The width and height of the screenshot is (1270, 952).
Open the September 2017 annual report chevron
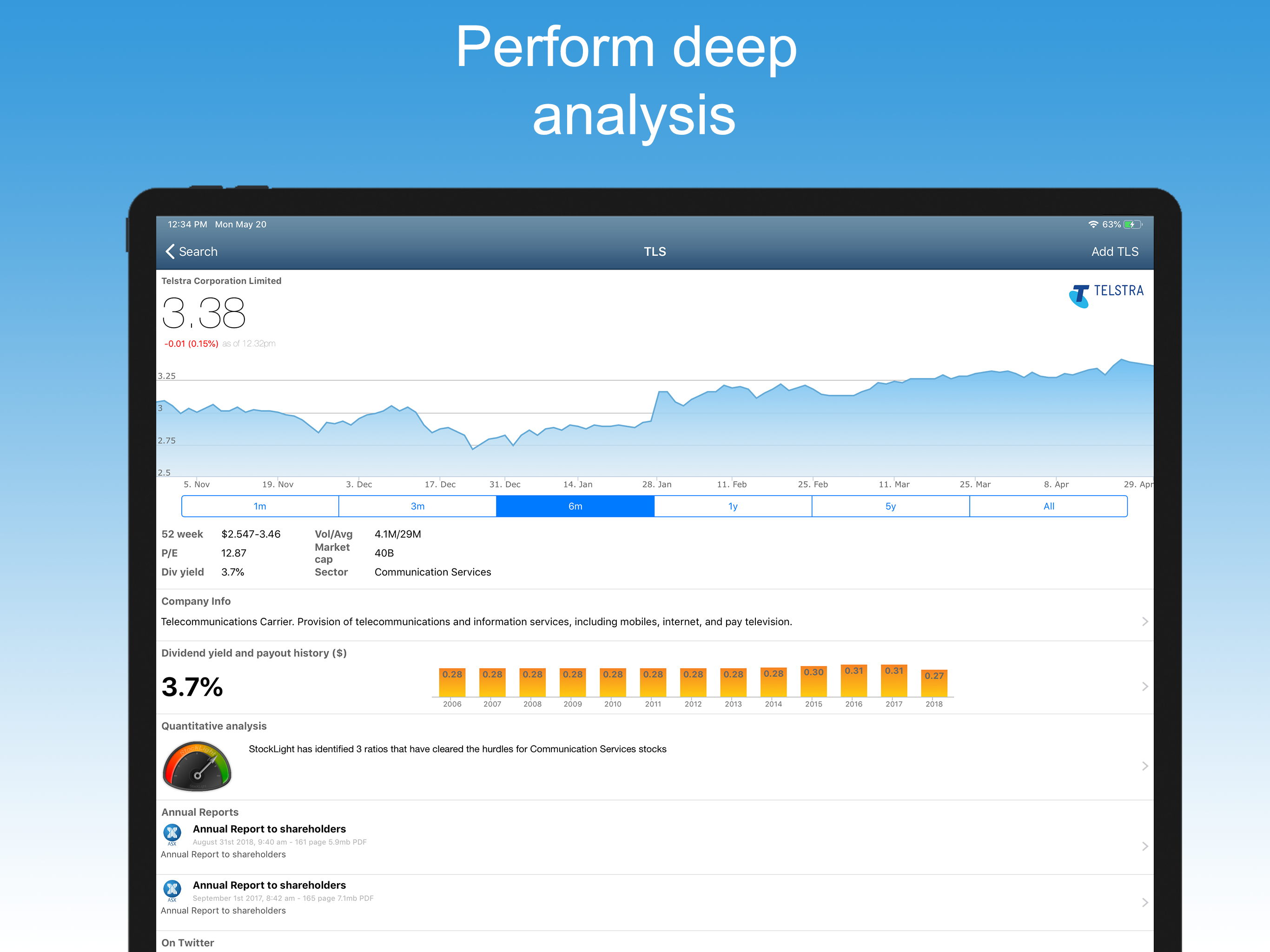click(x=1145, y=903)
